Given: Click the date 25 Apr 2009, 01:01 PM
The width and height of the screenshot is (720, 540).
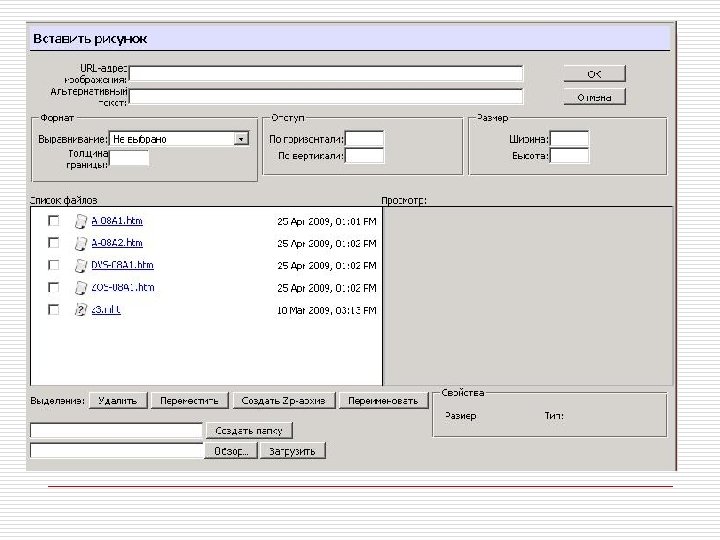Looking at the screenshot, I should click(327, 222).
